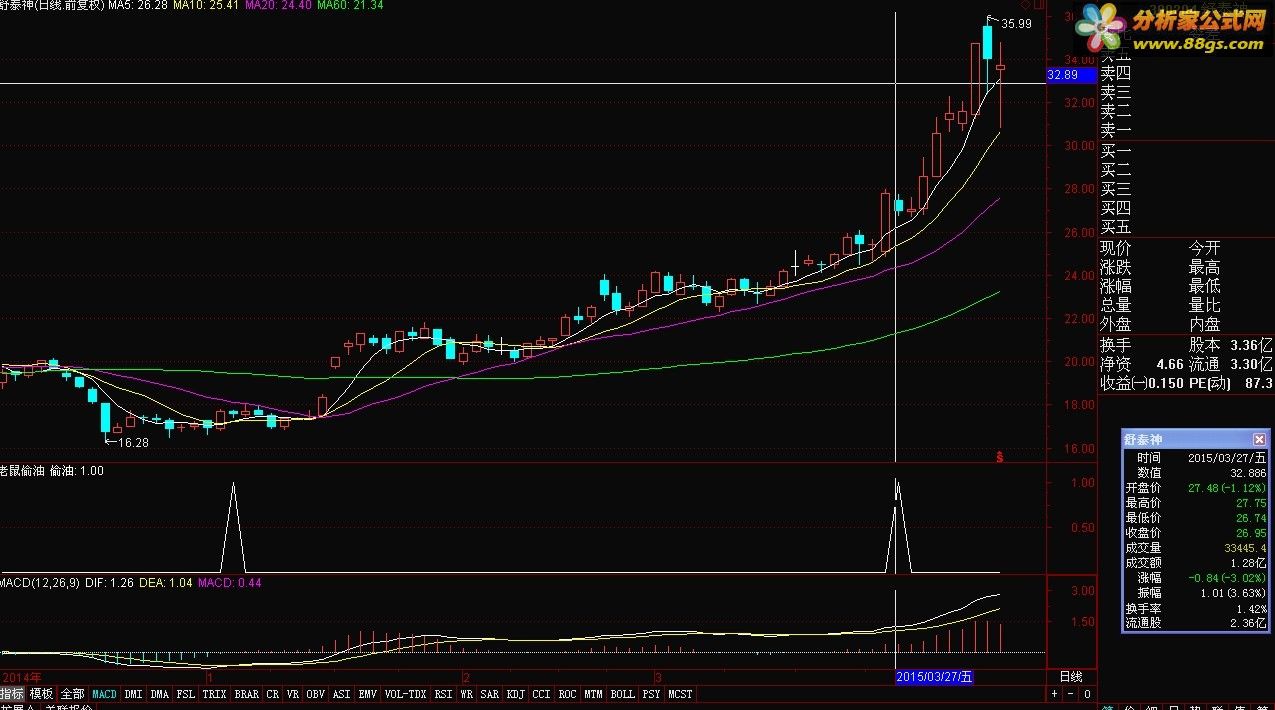Image resolution: width=1275 pixels, height=710 pixels.
Task: Click the 16.28 low price label
Action: pos(133,442)
